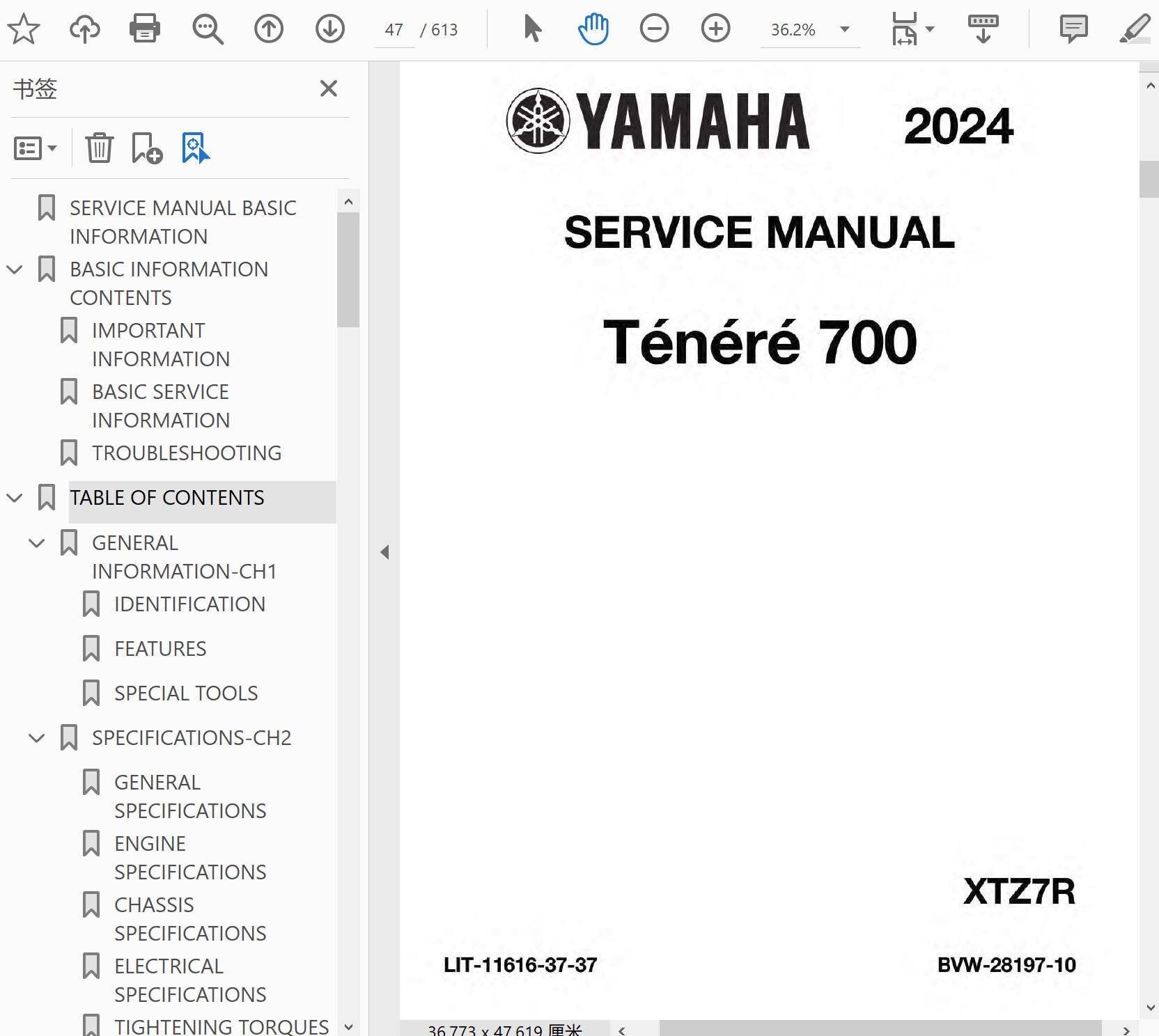Go to IMPORTANT INFORMATION bookmark
Image resolution: width=1159 pixels, height=1036 pixels.
point(161,345)
